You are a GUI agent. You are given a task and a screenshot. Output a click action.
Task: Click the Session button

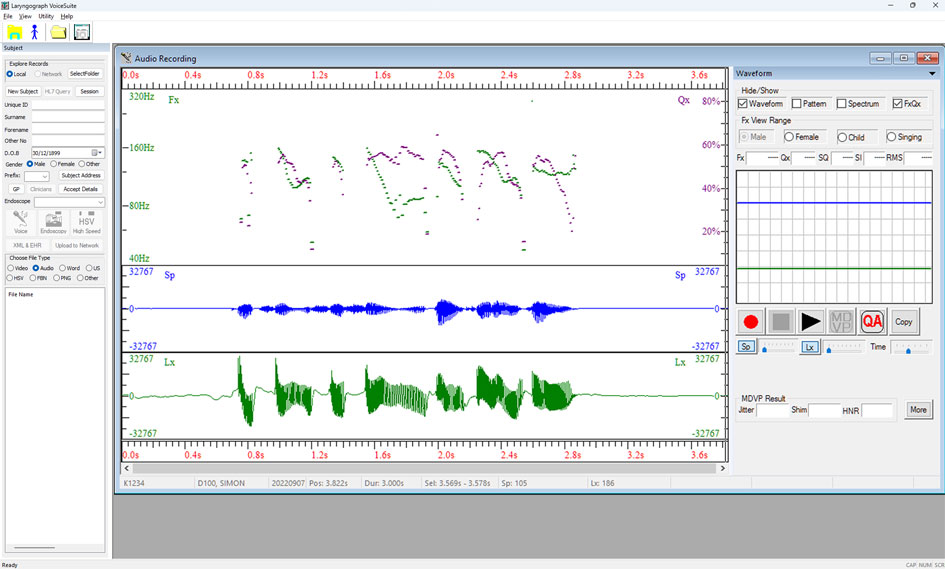89,92
